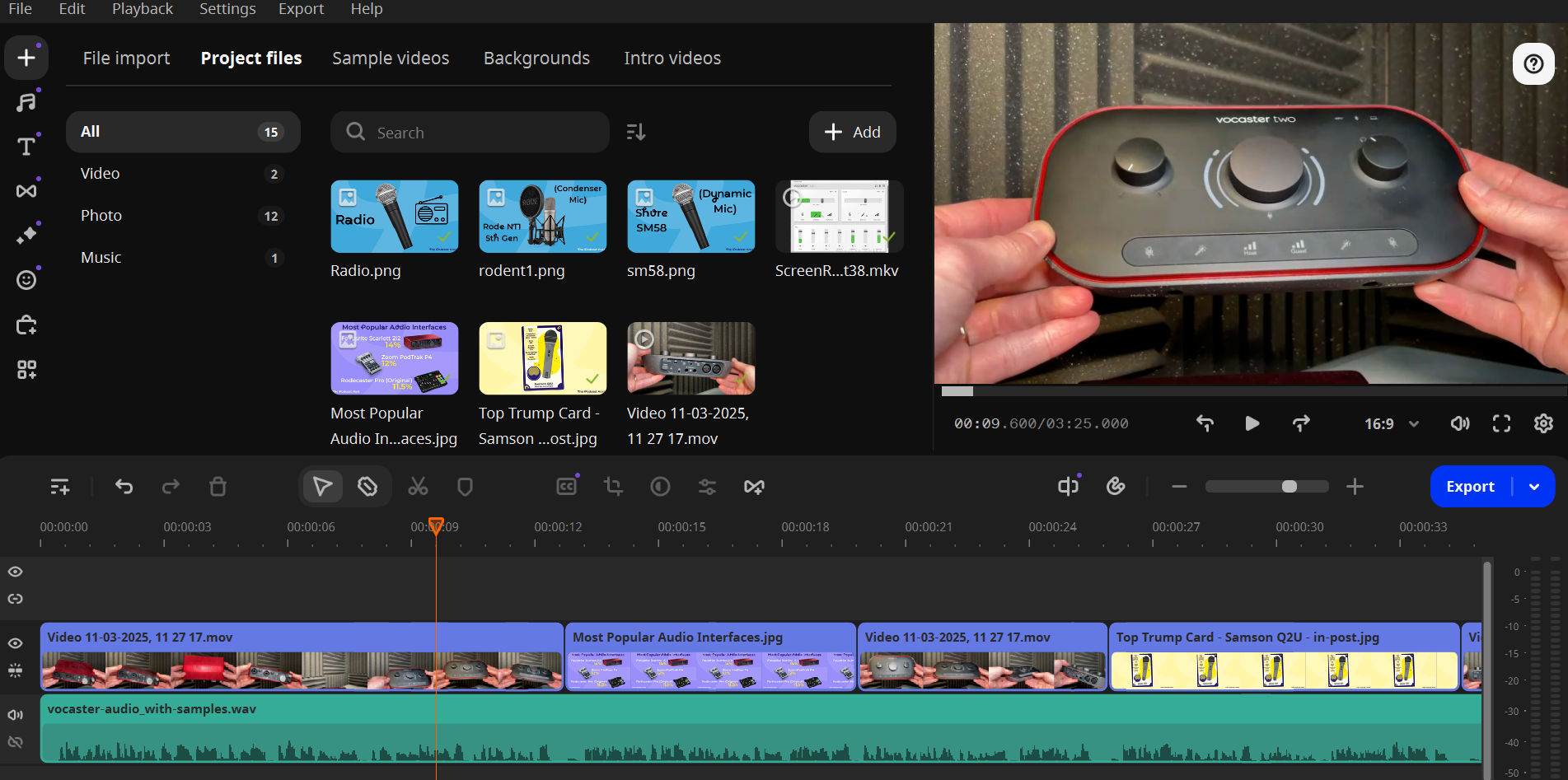Switch to the Sample videos tab
The image size is (1568, 780).
click(391, 58)
